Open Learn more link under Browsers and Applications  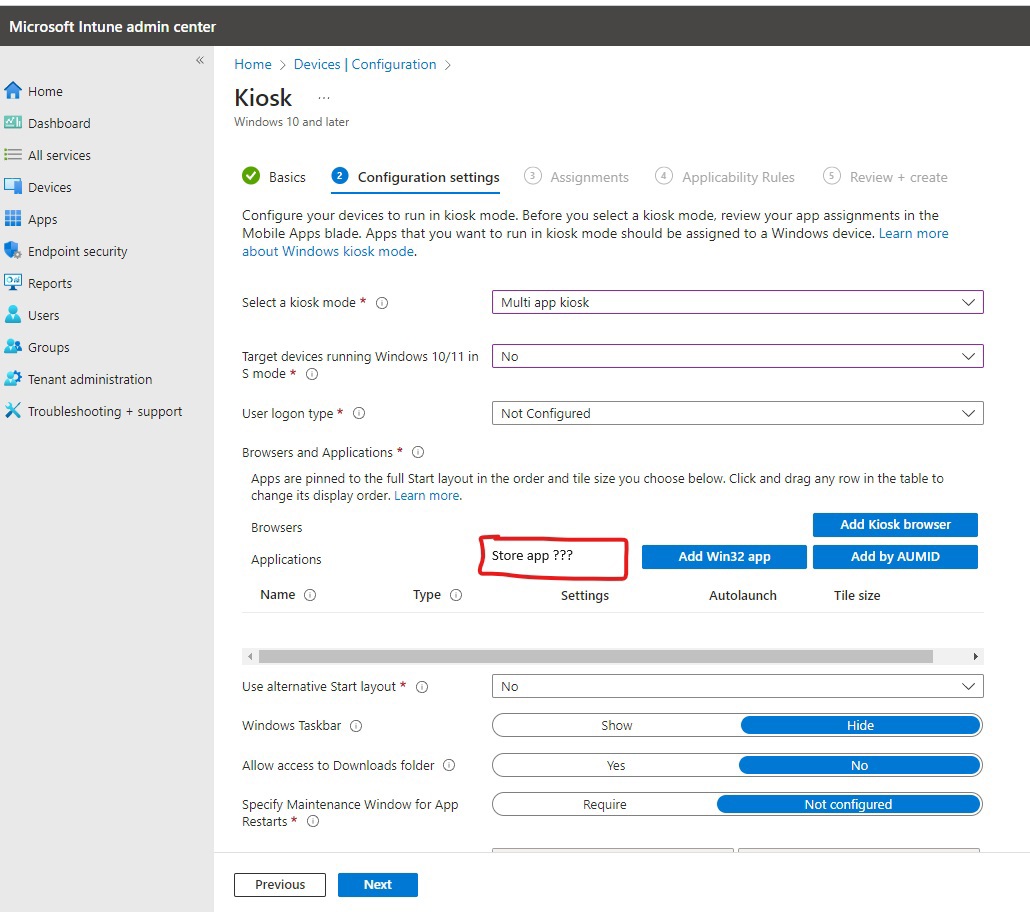[x=426, y=495]
